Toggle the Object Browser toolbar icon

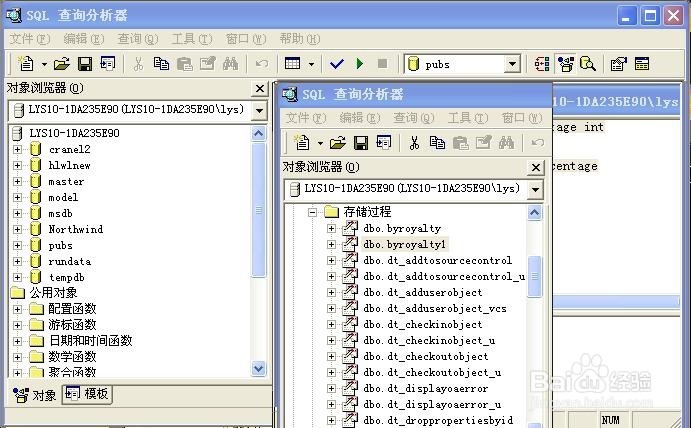pos(565,64)
